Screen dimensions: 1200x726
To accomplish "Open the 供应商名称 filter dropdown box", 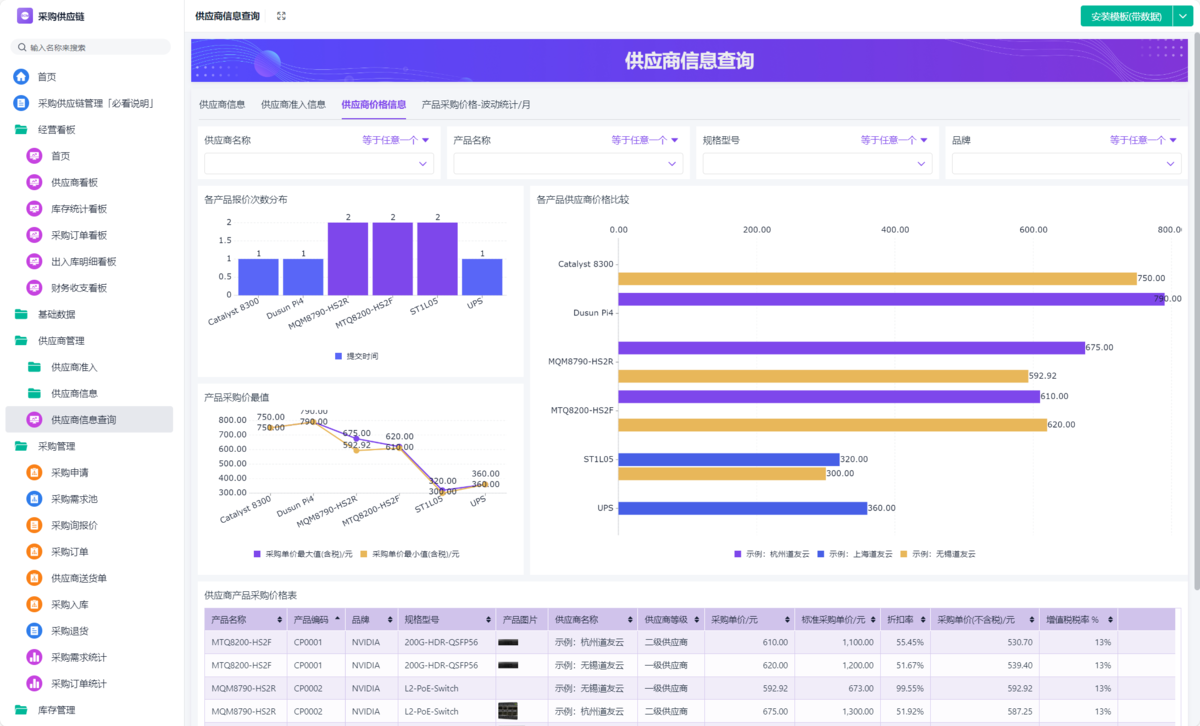I will pyautogui.click(x=318, y=164).
